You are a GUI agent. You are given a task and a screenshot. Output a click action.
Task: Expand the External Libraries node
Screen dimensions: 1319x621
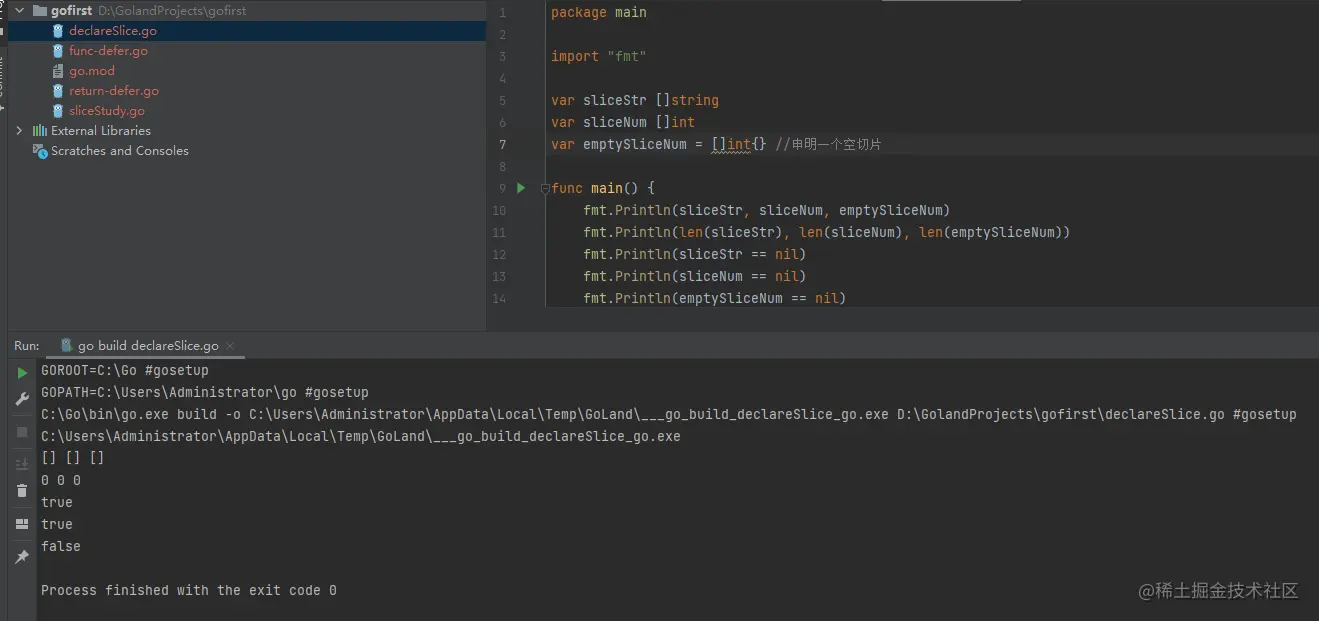click(x=19, y=131)
